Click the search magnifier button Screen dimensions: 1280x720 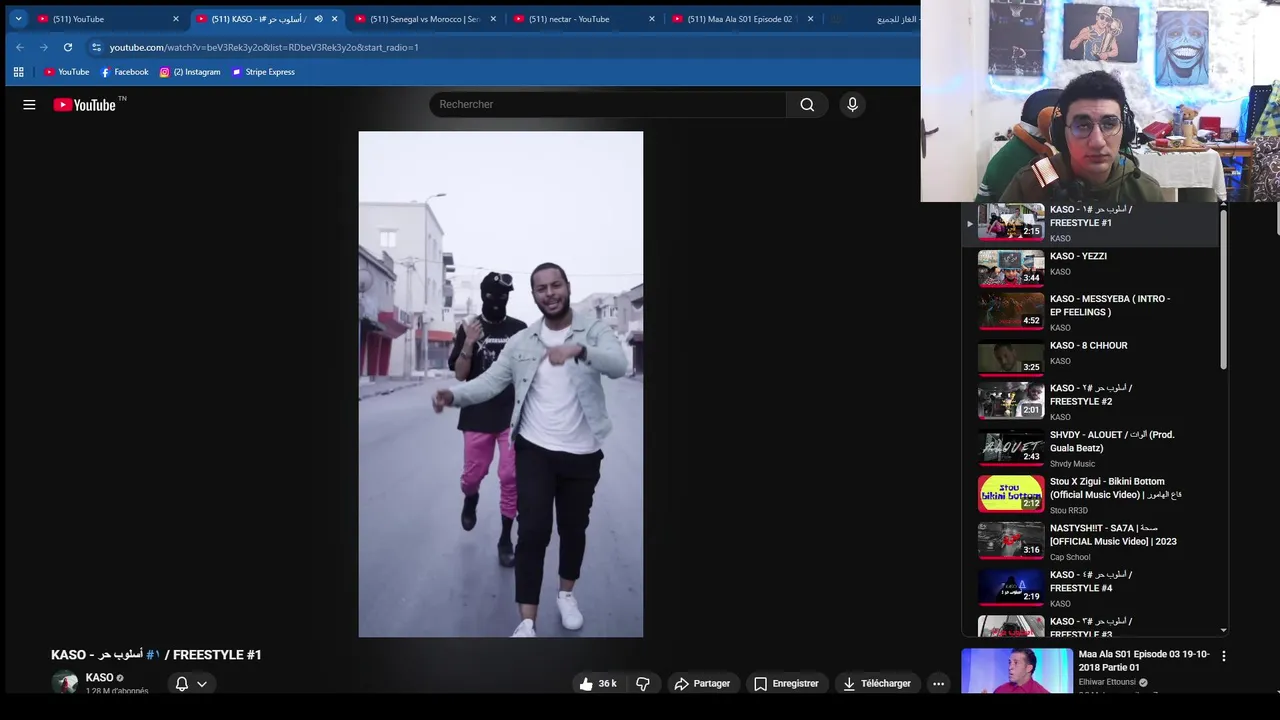807,104
